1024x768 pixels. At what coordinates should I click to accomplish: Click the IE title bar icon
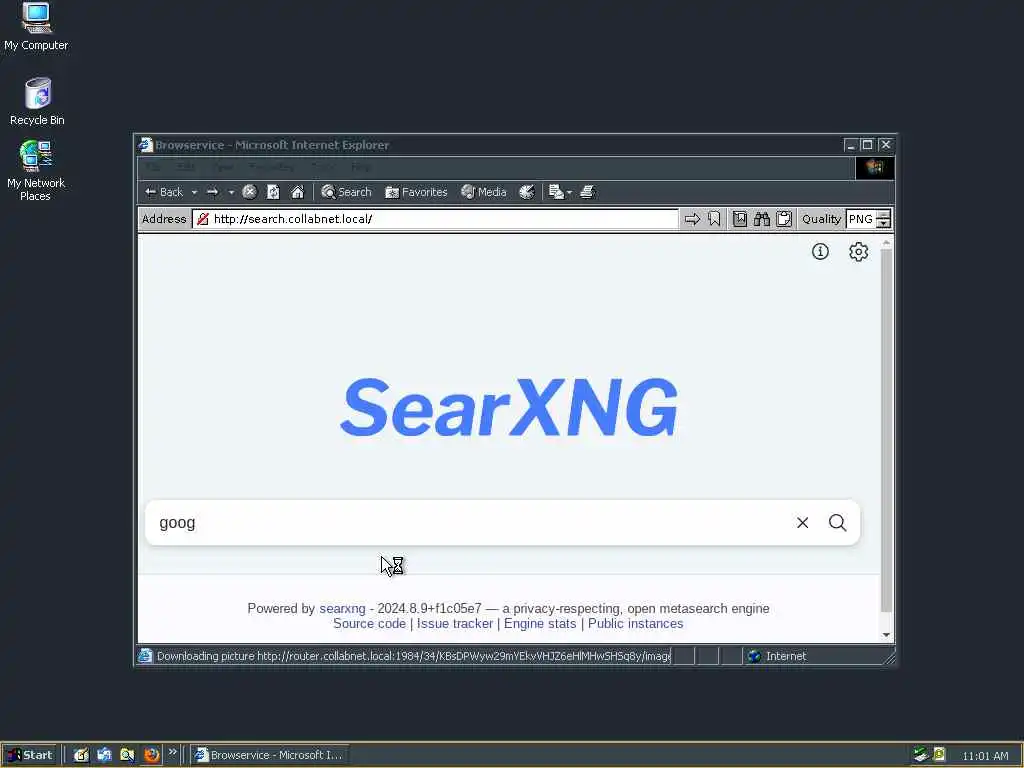point(146,145)
